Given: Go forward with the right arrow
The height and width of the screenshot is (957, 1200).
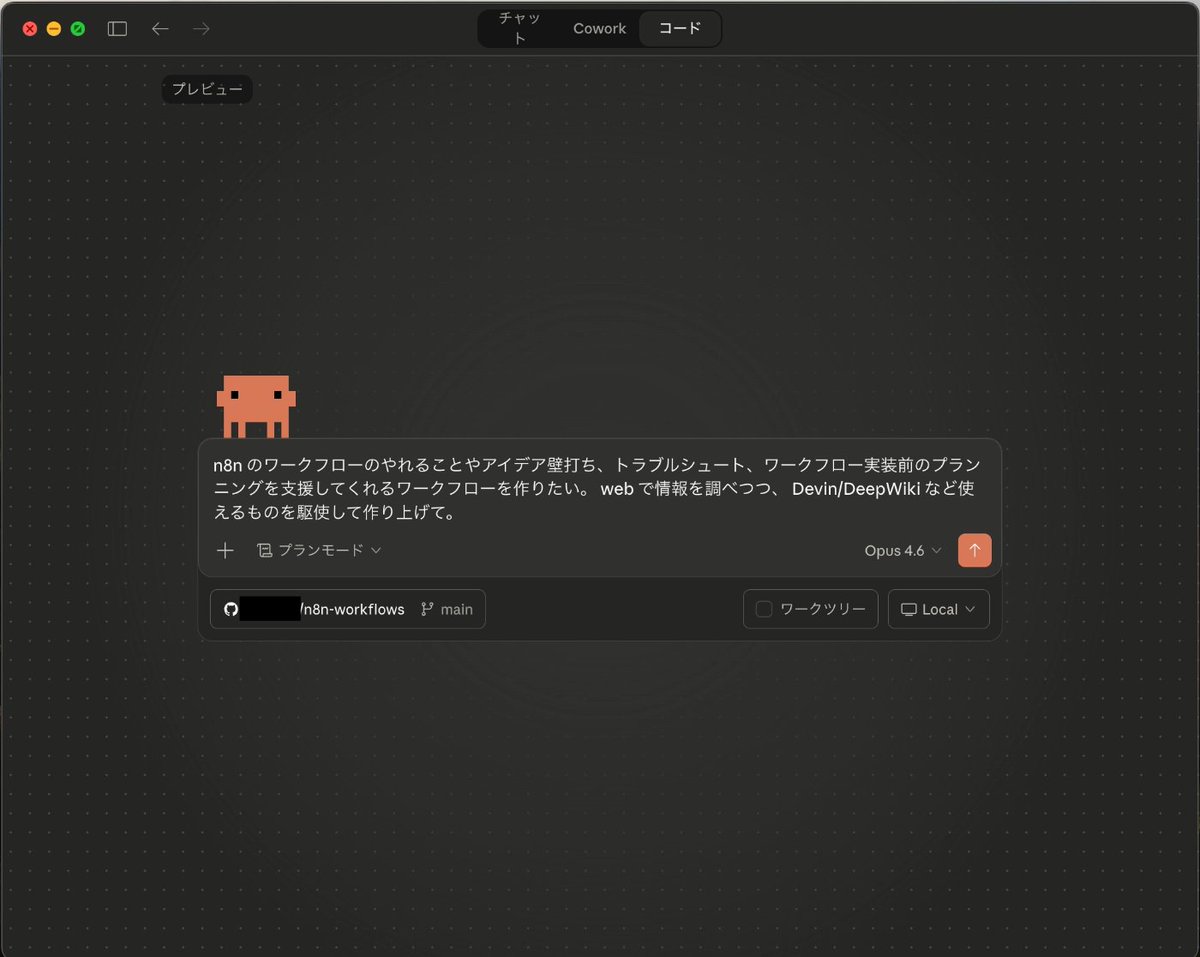Looking at the screenshot, I should point(202,29).
